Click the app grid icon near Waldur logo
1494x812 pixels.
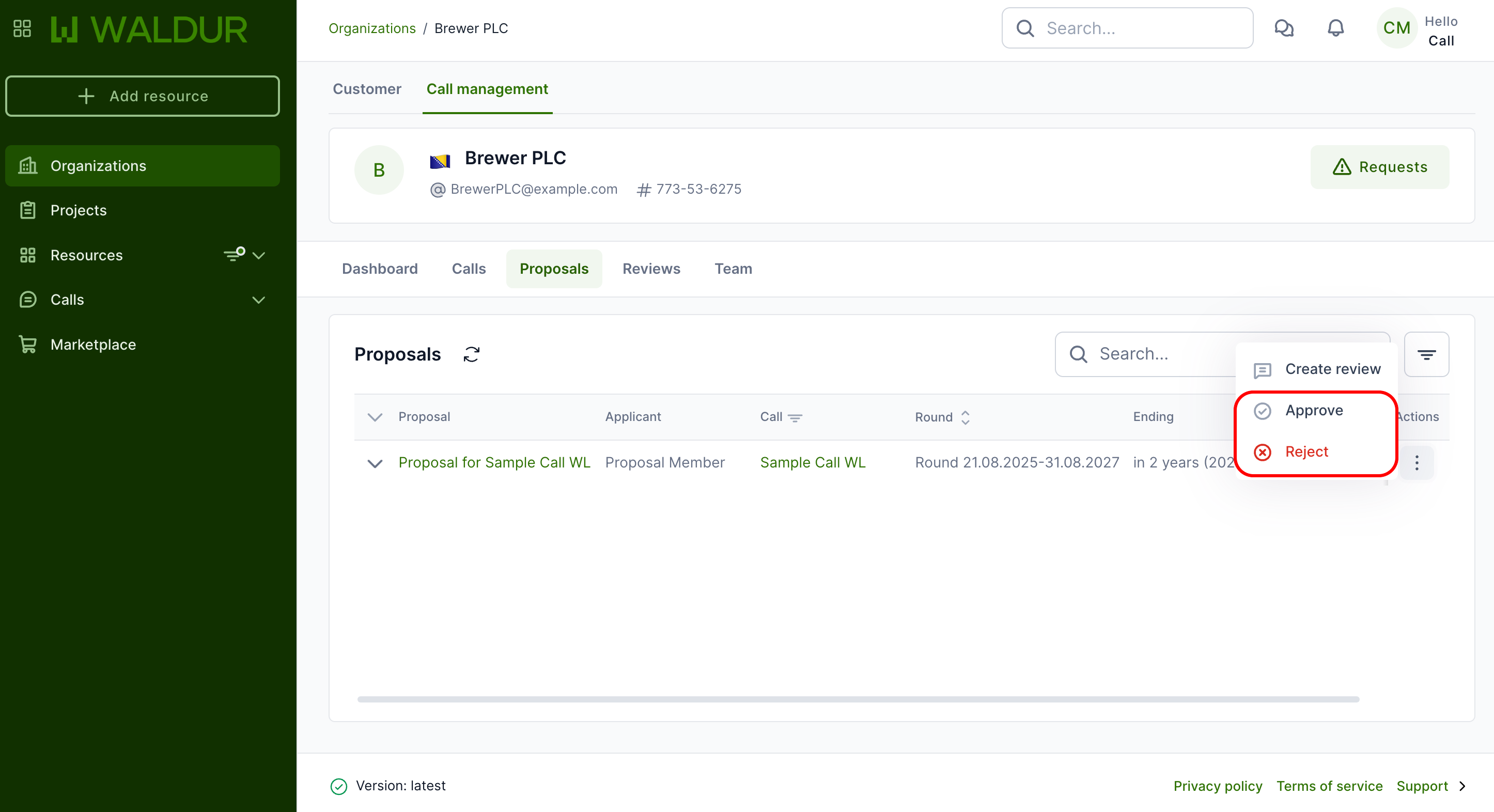(22, 28)
